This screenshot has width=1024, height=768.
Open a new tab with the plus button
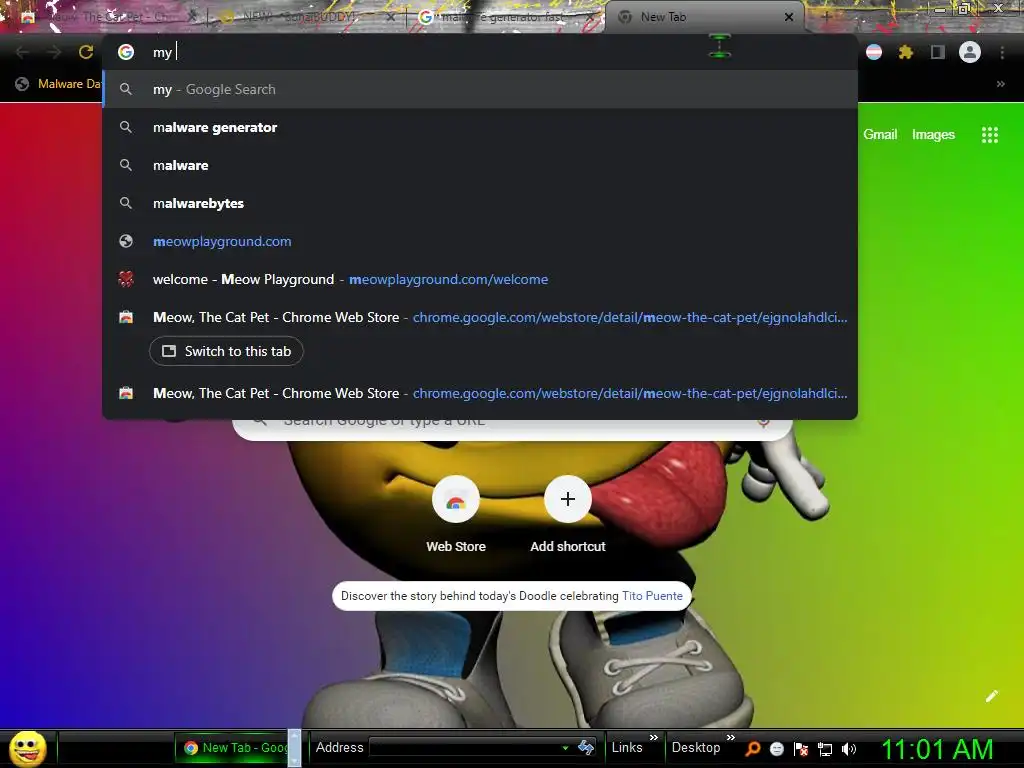pos(826,17)
